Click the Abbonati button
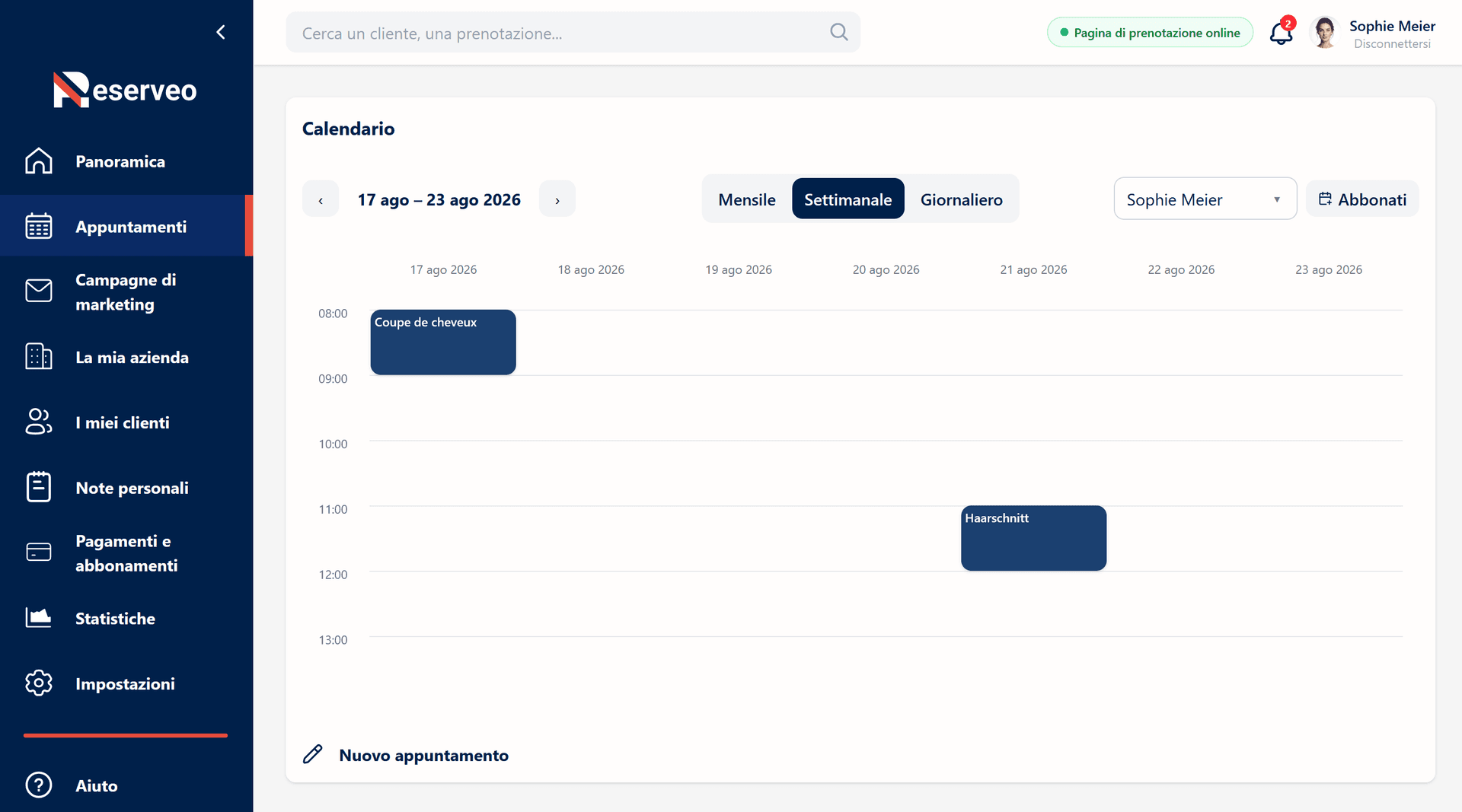The image size is (1462, 812). tap(1362, 199)
